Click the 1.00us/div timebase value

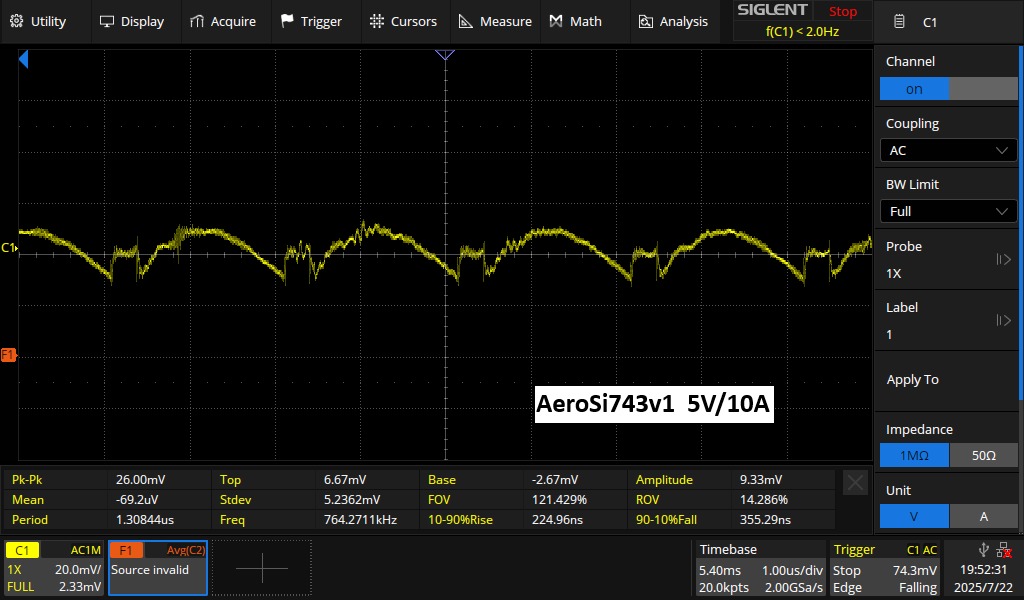[792, 570]
